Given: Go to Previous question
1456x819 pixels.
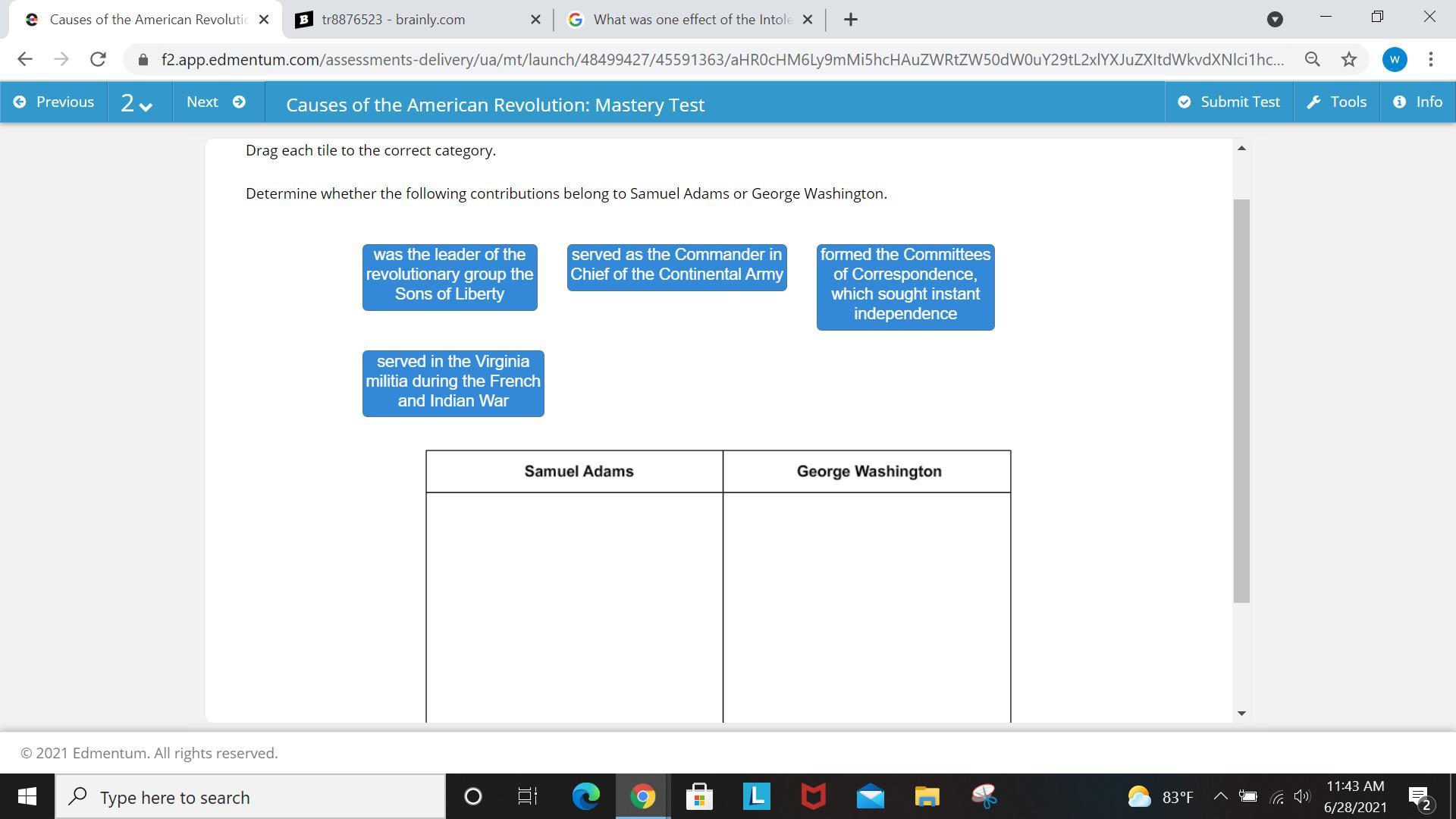Looking at the screenshot, I should pyautogui.click(x=54, y=102).
